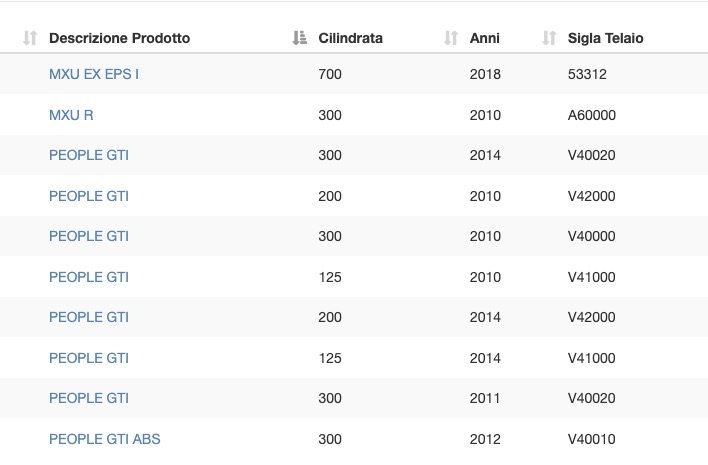Click sort arrows icon next to Anni

451,38
